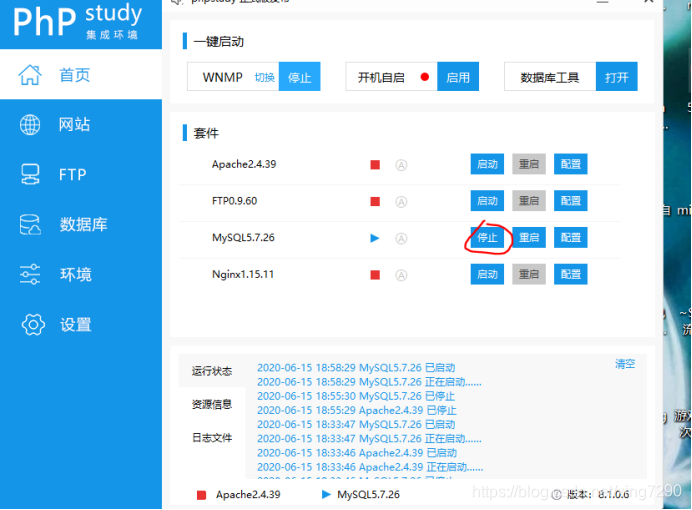
Task: Click Apache2.4.39 red square in status bar
Action: [202, 495]
